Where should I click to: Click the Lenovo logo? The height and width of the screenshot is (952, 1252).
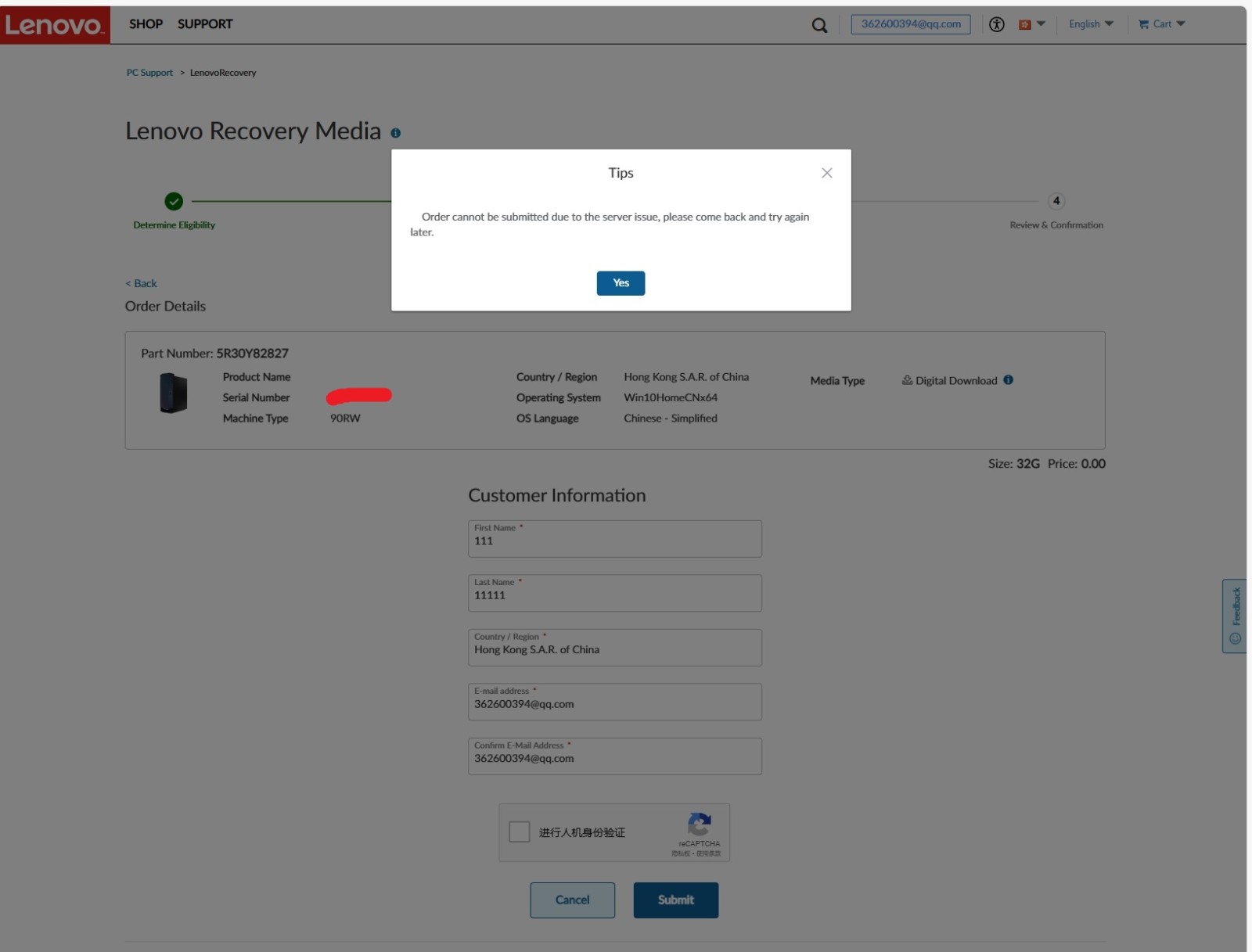(x=55, y=25)
